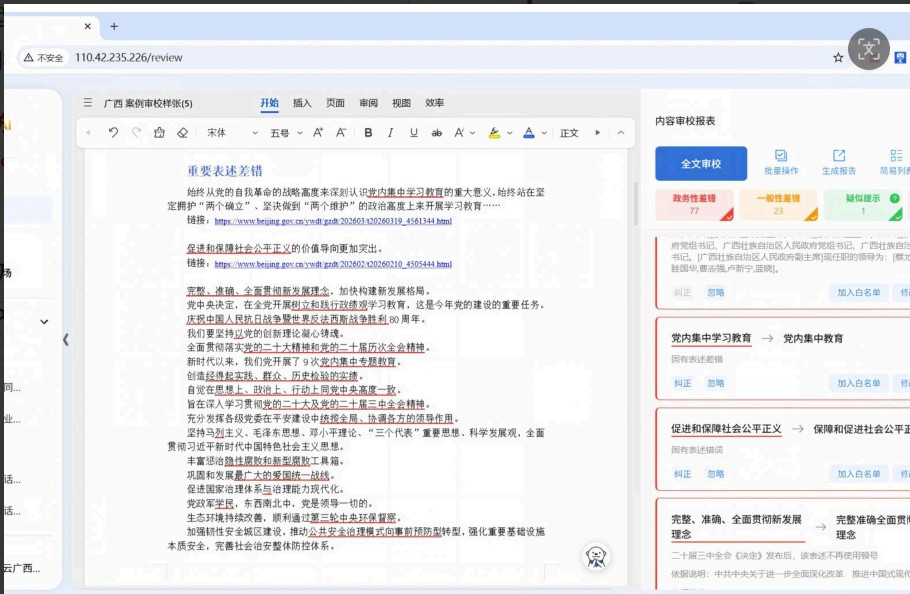Click the 完整、准确、全面贯彻新发展理念 term in the card

pyautogui.click(x=736, y=526)
